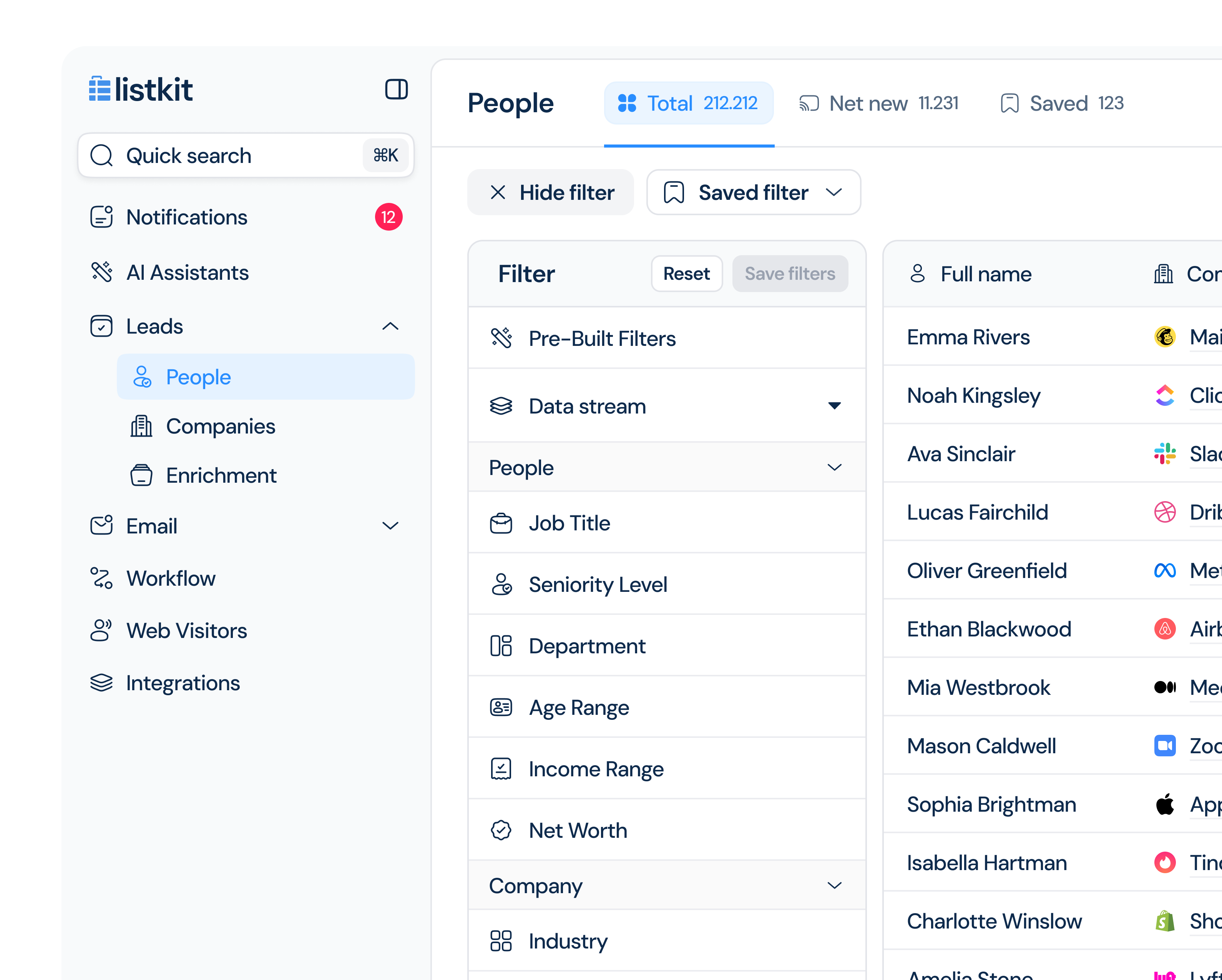Click the Notifications bell icon
Viewport: 1222px width, 980px height.
pos(101,217)
